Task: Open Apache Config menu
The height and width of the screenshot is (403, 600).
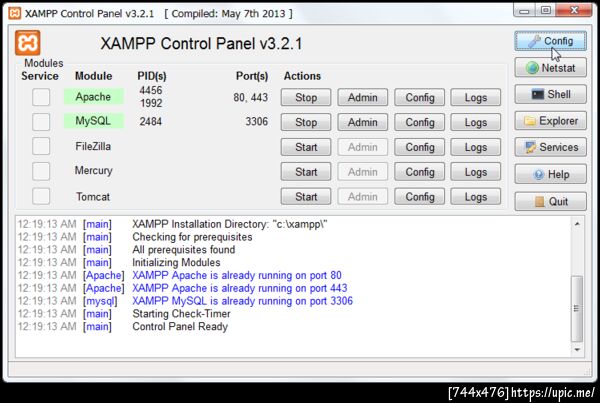Action: point(419,98)
